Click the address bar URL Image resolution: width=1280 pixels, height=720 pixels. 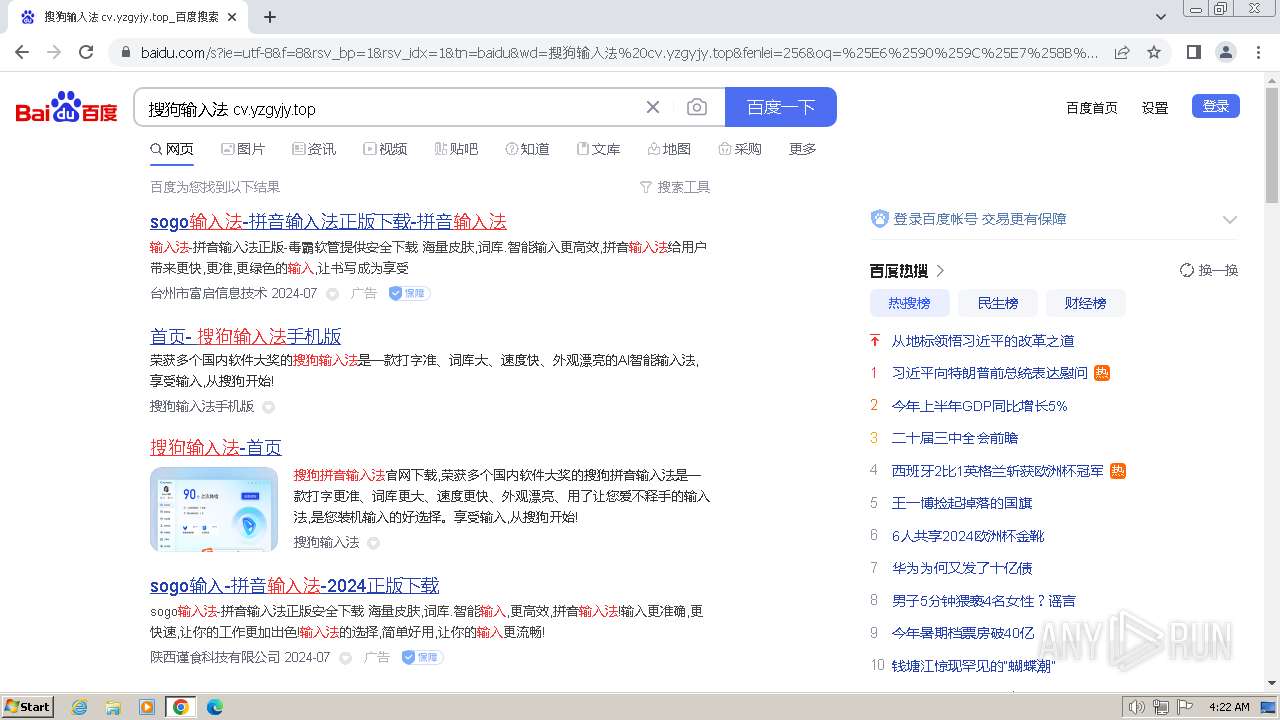618,52
